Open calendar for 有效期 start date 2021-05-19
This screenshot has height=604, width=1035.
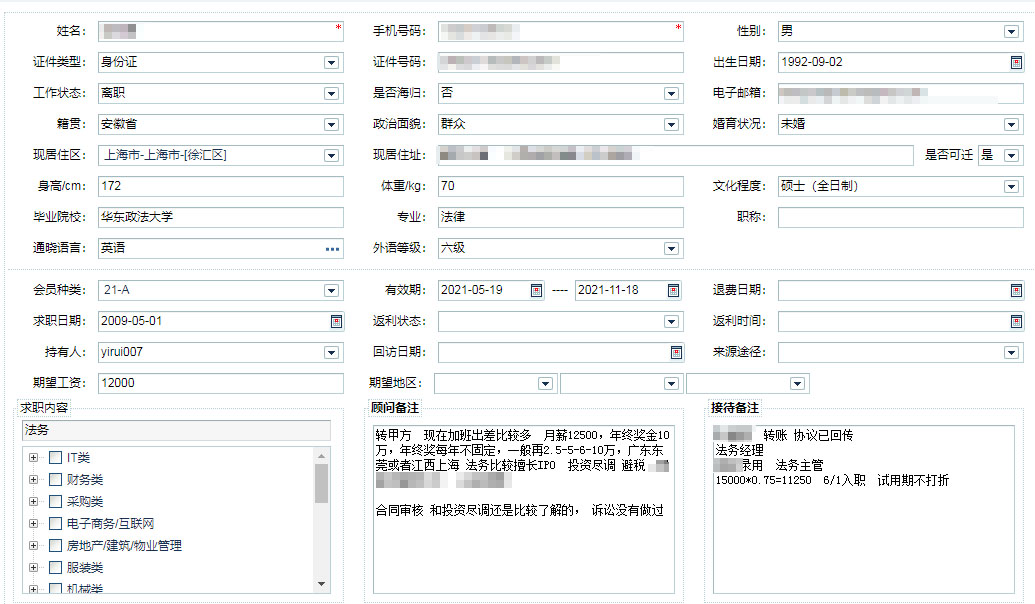(x=537, y=290)
